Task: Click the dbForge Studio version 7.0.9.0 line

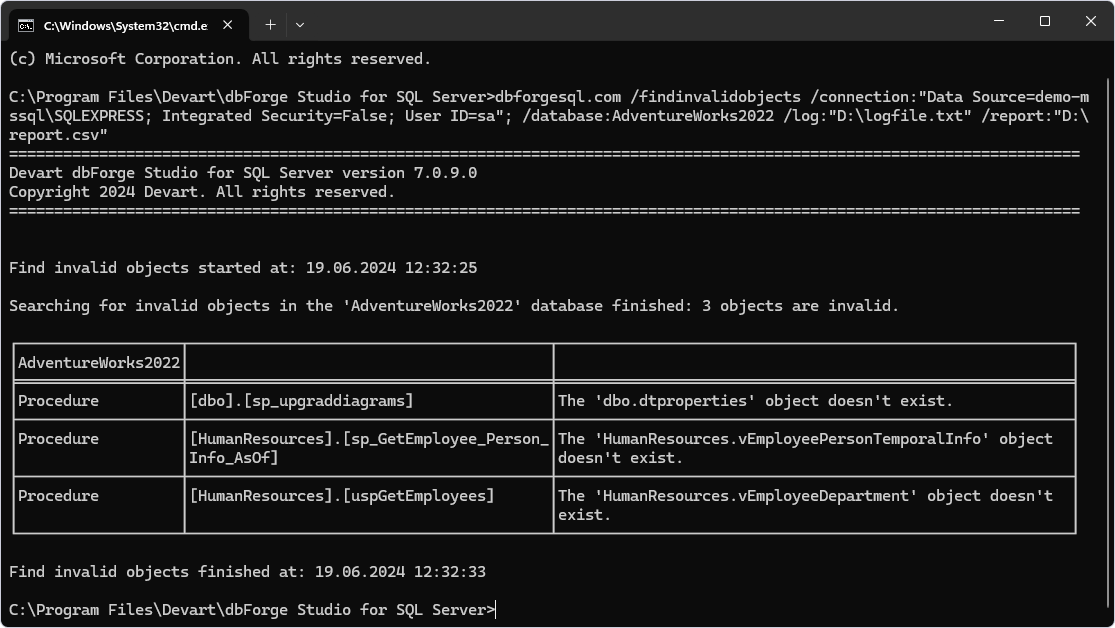Action: [x=242, y=173]
